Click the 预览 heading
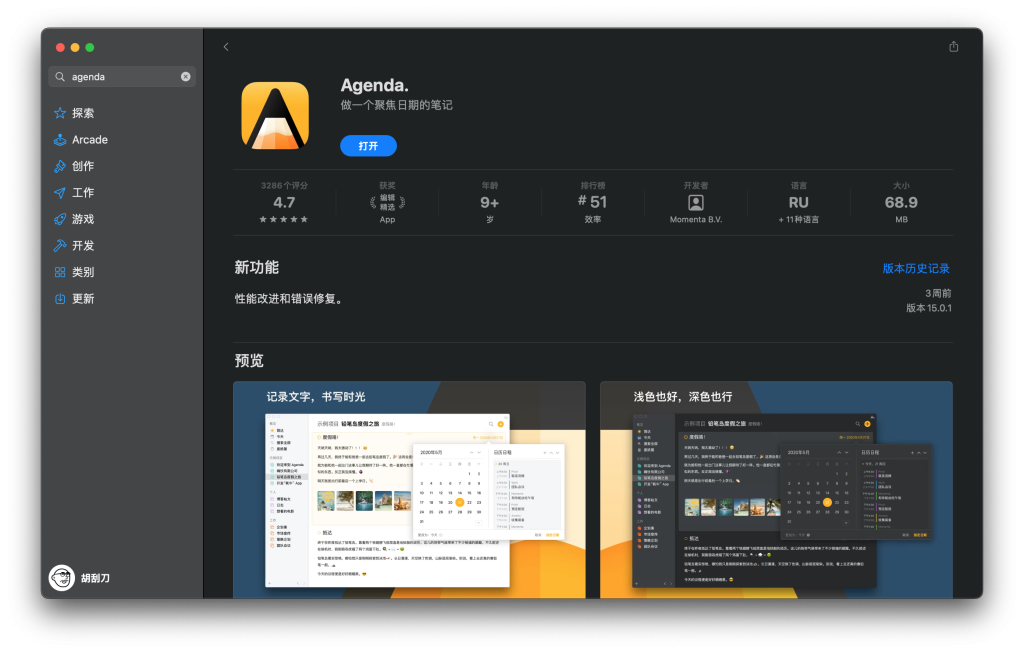The image size is (1024, 653). (x=249, y=360)
